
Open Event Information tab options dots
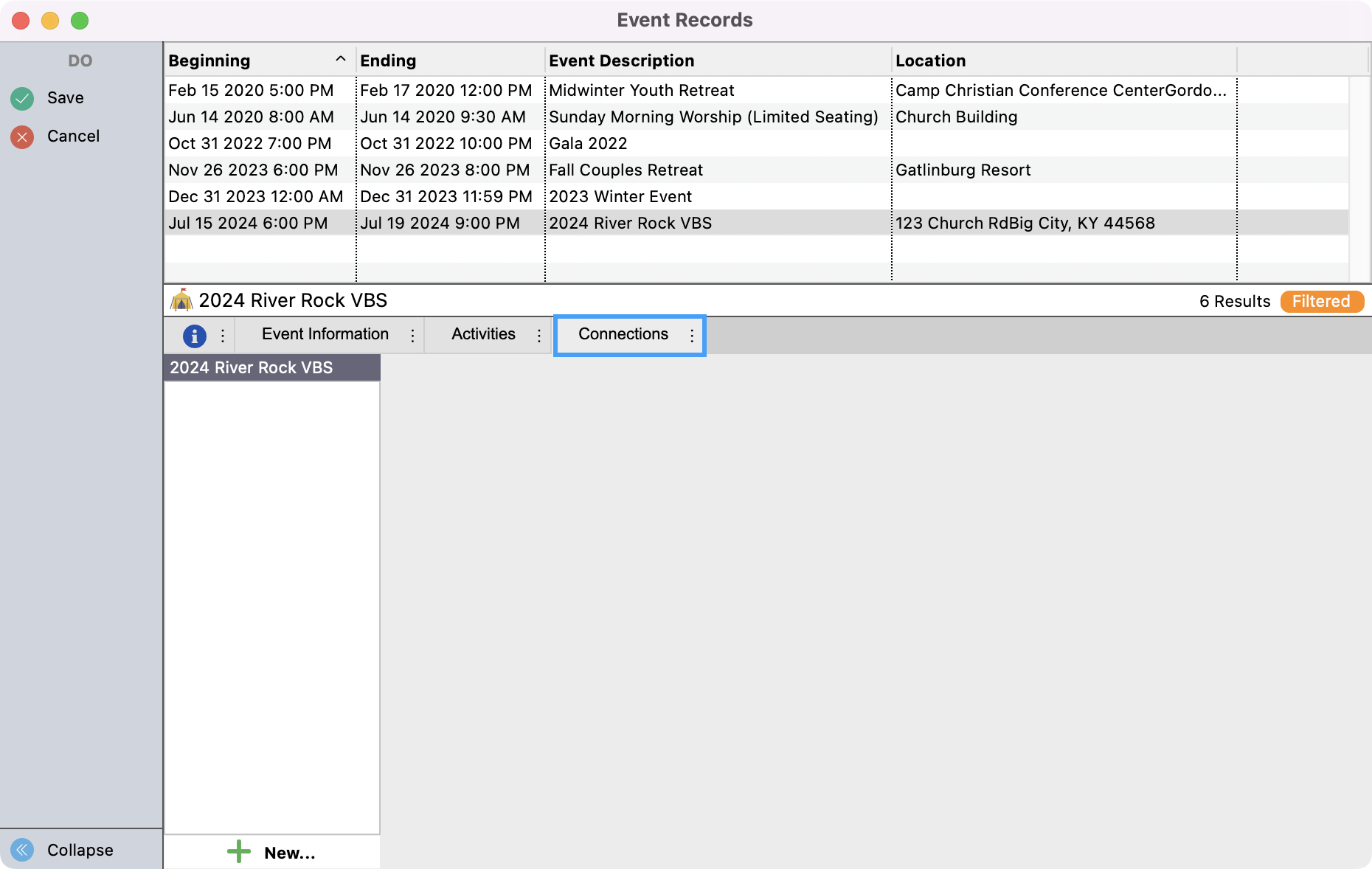(x=412, y=336)
